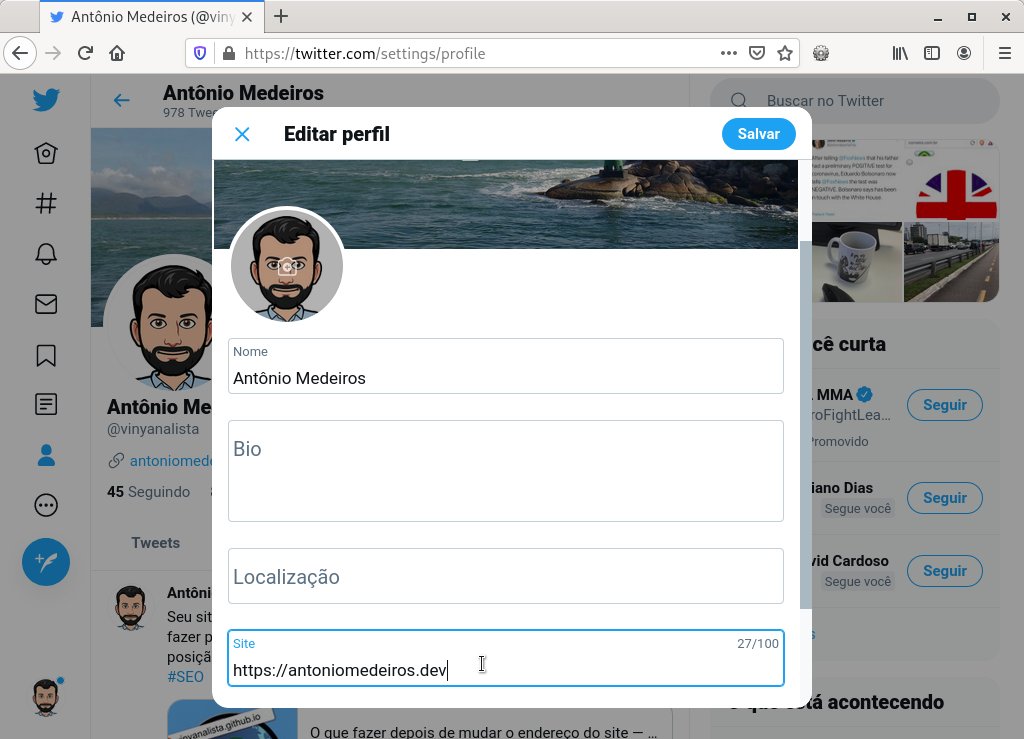The width and height of the screenshot is (1024, 739).
Task: Click the #SEO hashtag link
Action: [185, 677]
